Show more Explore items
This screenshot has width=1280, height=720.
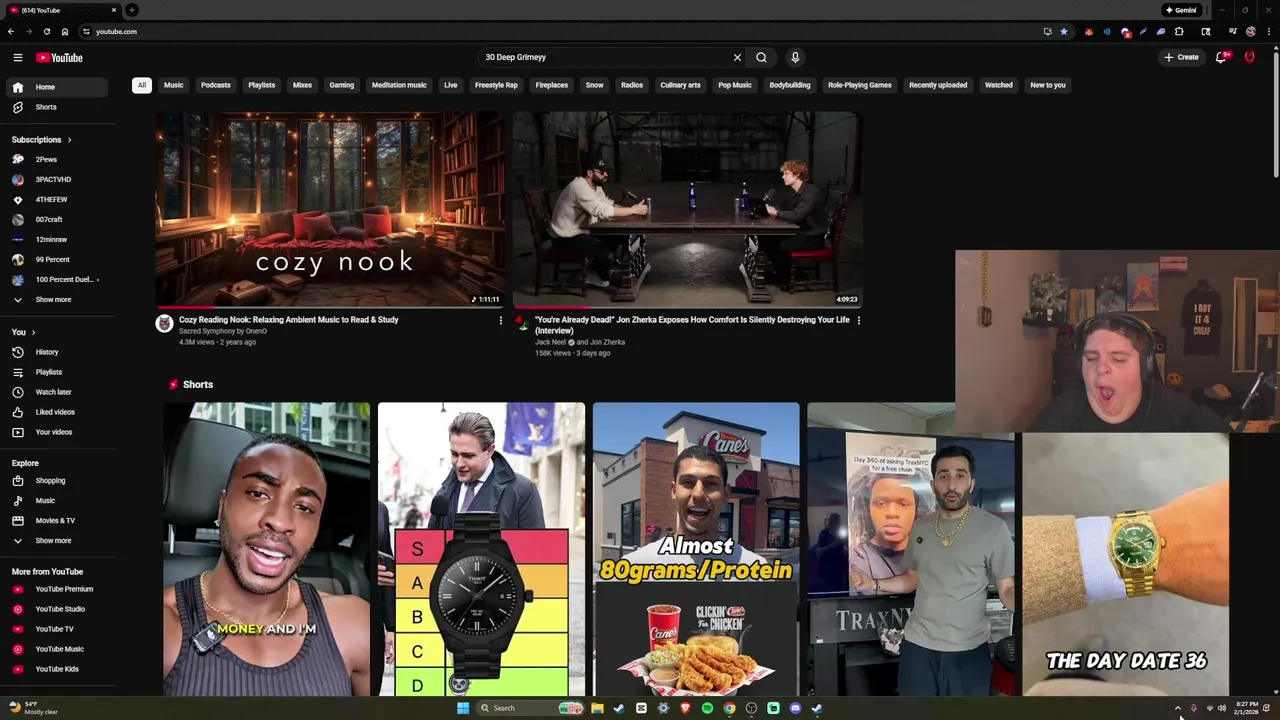pyautogui.click(x=56, y=540)
